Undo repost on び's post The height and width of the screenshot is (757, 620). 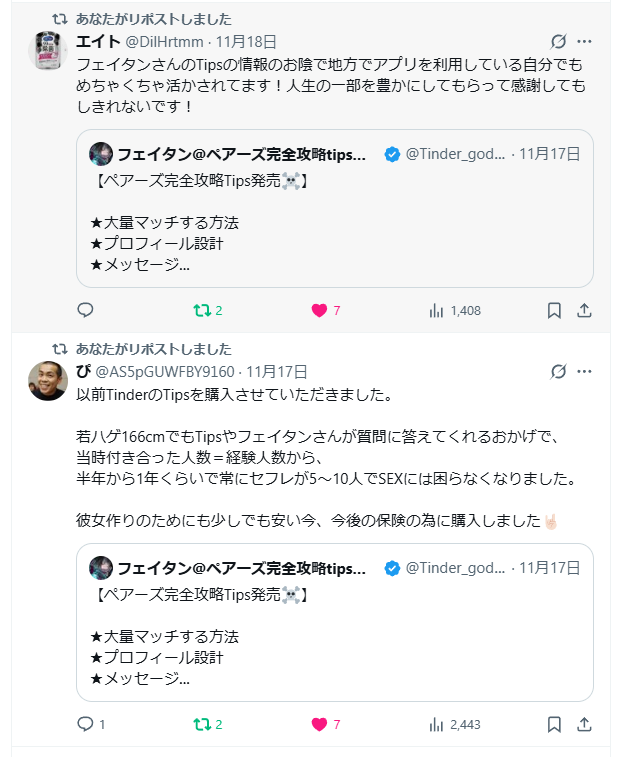(x=200, y=724)
